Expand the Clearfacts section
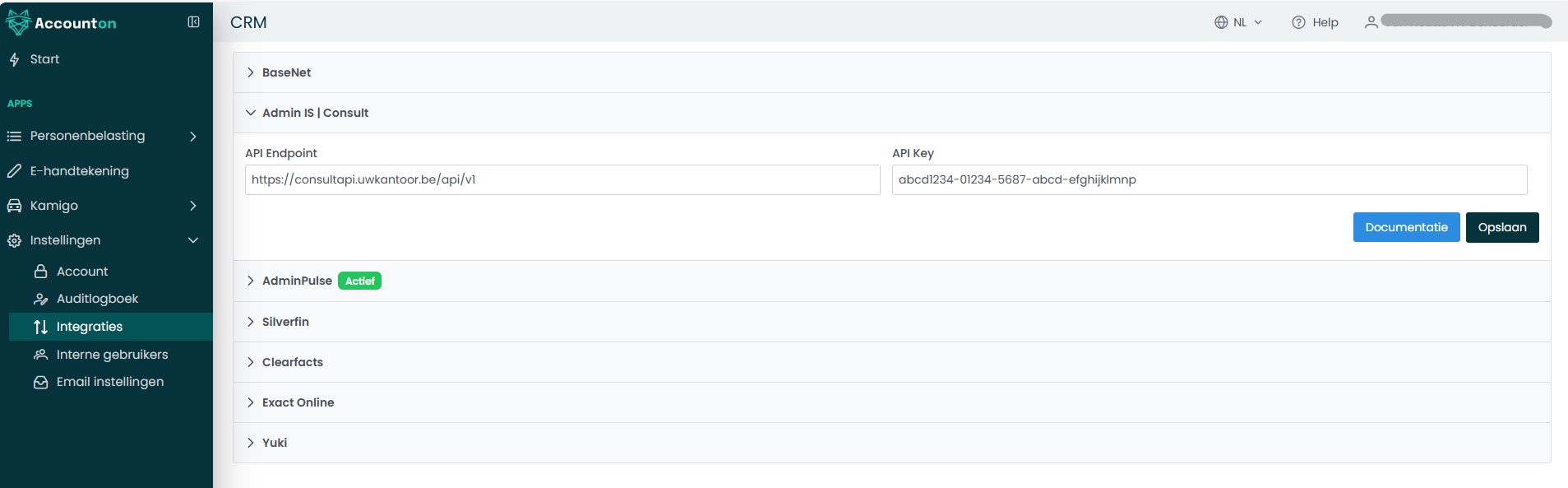The image size is (1568, 488). click(892, 362)
